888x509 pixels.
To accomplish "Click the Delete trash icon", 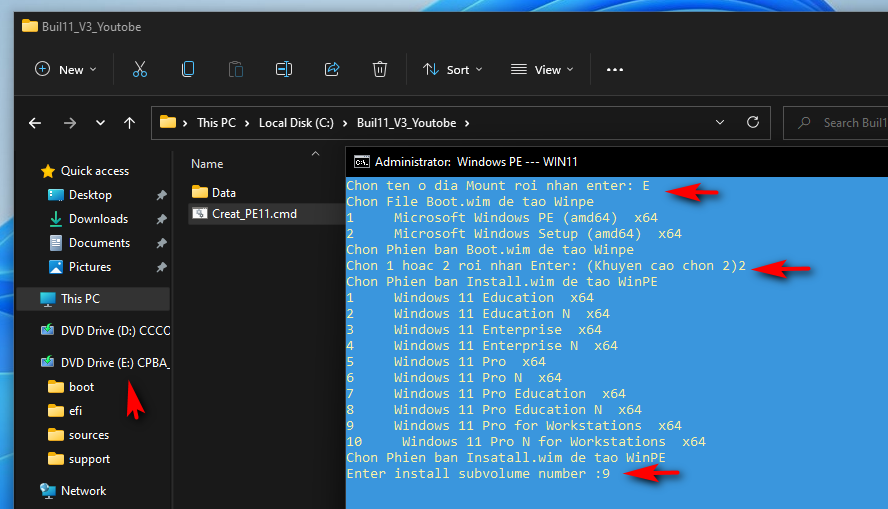I will pyautogui.click(x=379, y=70).
